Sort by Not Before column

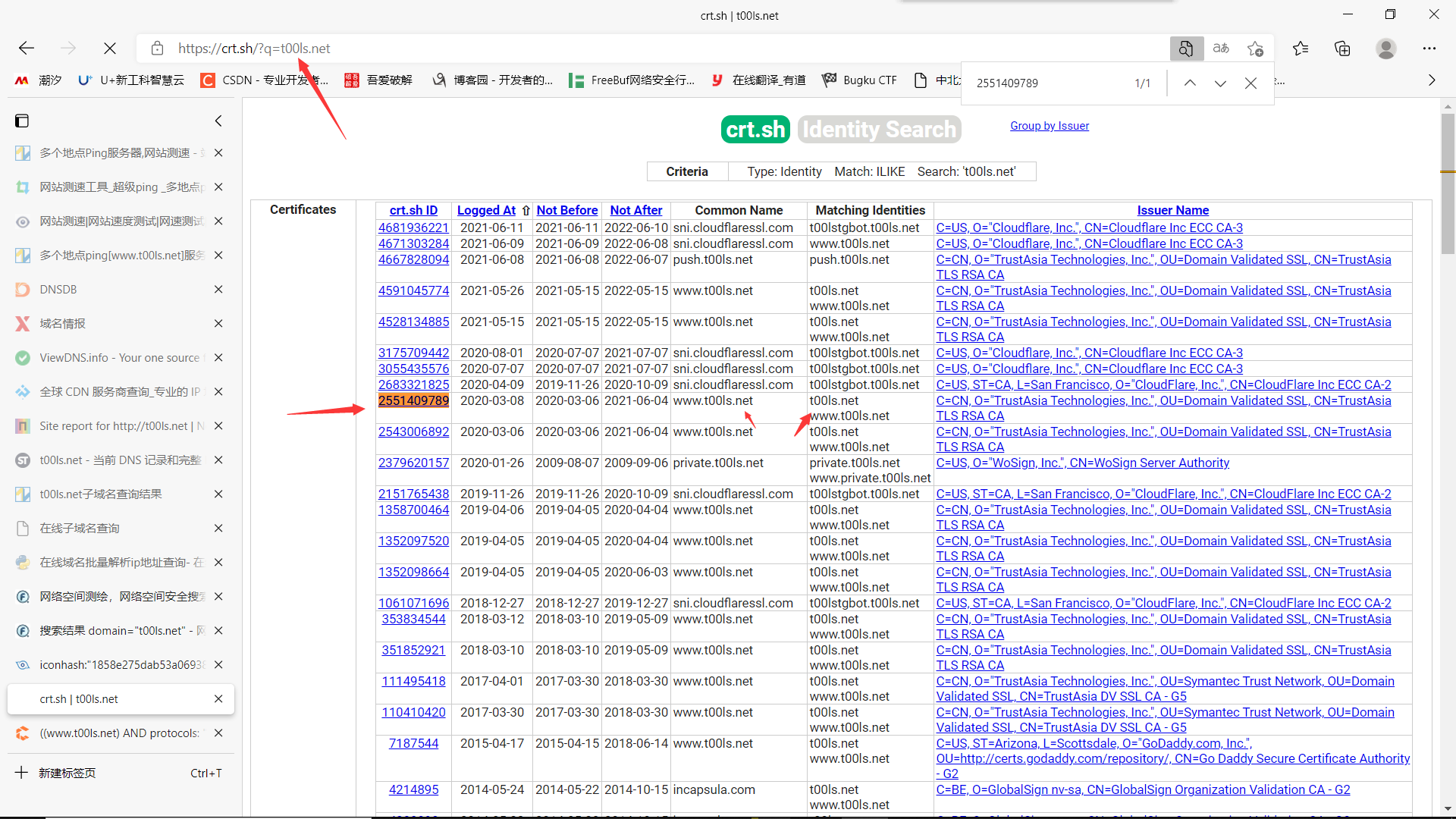567,210
